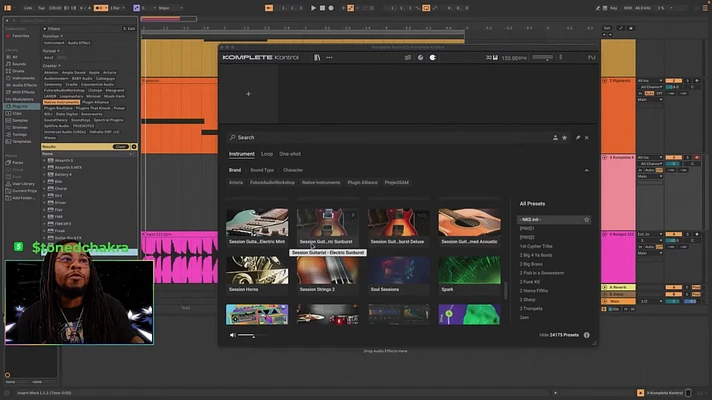Click the NI logo icon in Komplete Kontrol
The width and height of the screenshot is (712, 400).
pos(591,58)
